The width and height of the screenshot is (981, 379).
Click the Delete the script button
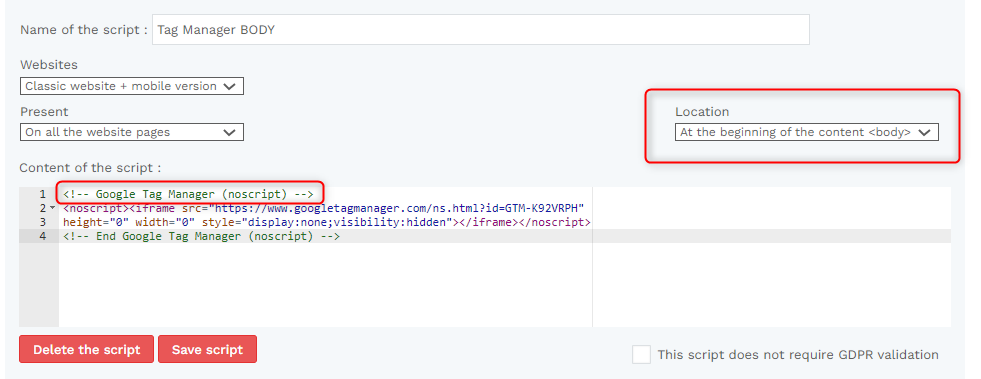(86, 349)
